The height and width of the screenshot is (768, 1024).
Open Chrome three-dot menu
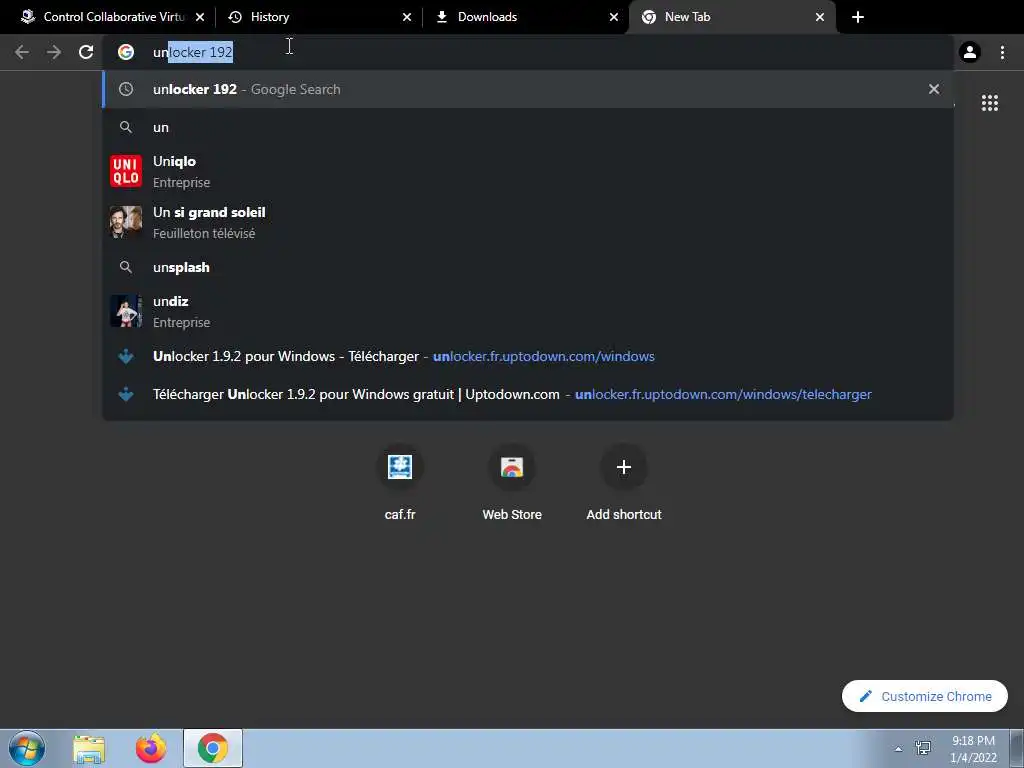[x=1002, y=52]
